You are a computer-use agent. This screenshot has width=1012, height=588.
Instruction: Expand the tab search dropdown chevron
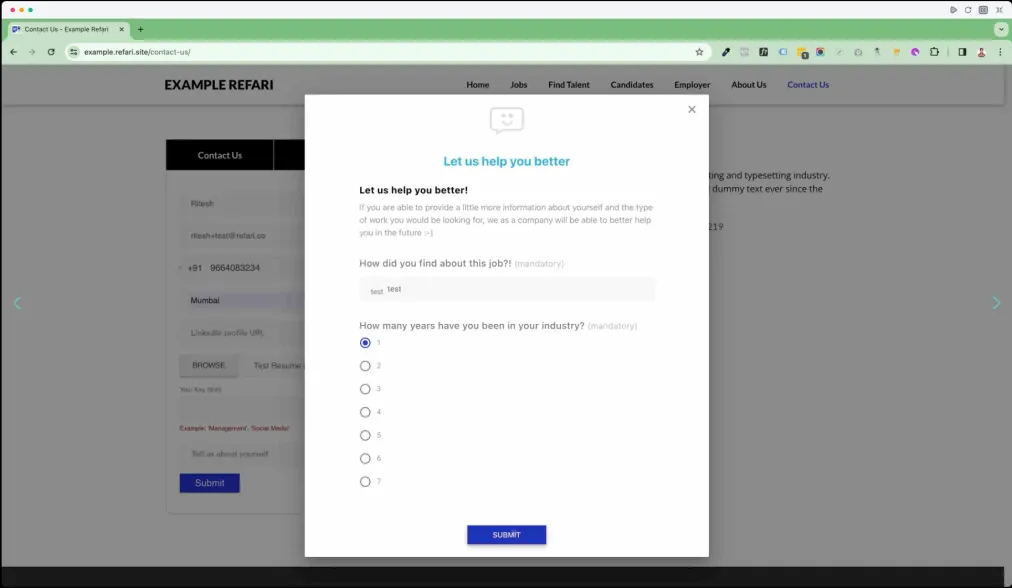tap(1000, 29)
